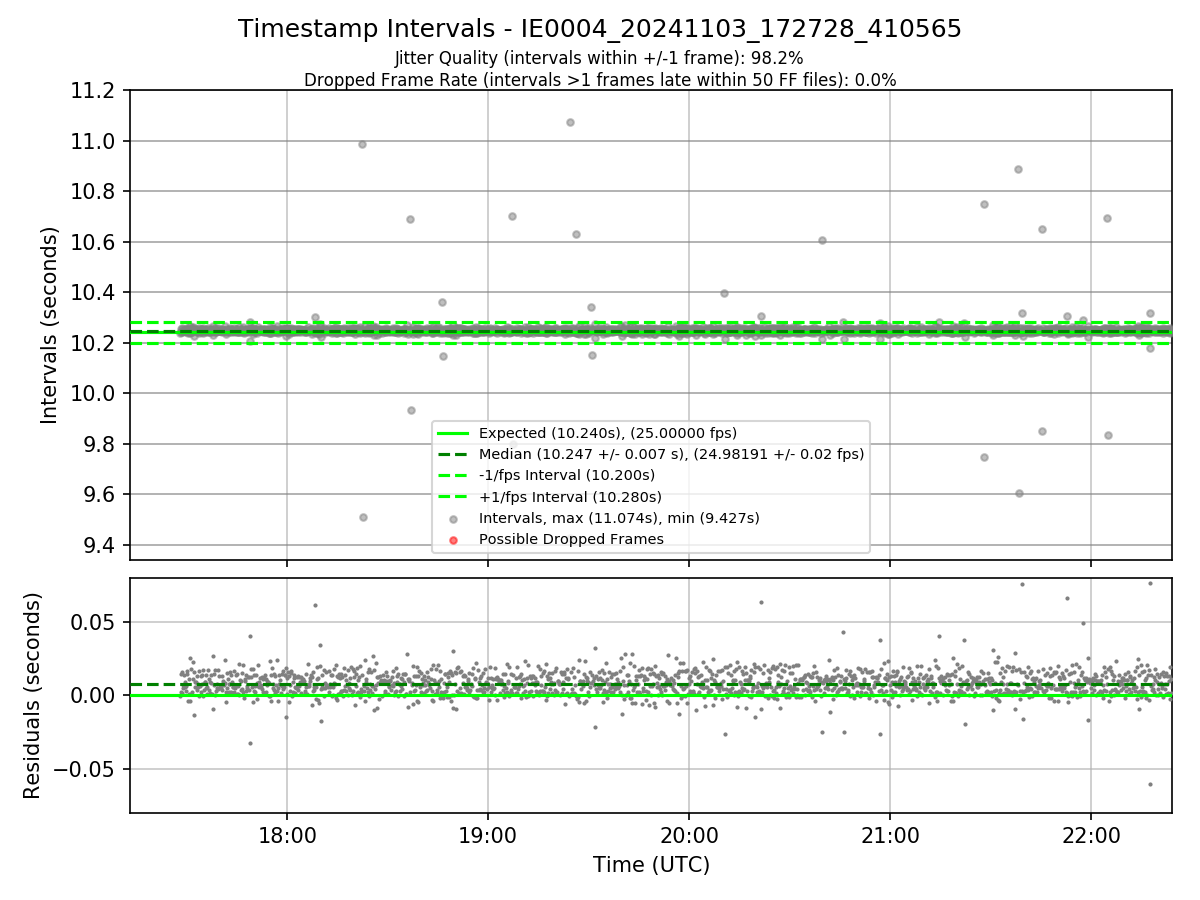The image size is (1200, 900).
Task: Click the solid green line sample in the legend
Action: (453, 433)
